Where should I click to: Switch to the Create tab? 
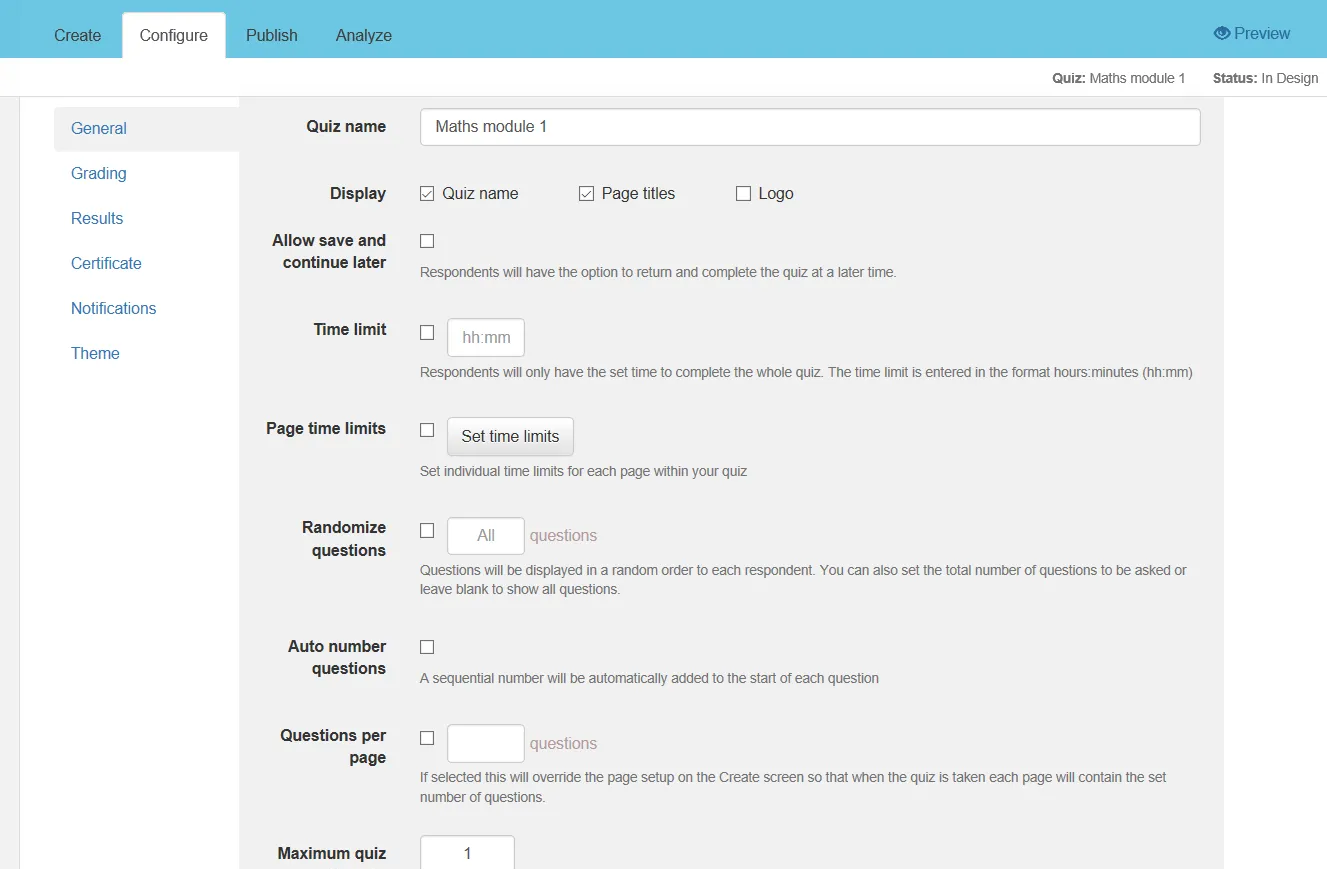(77, 35)
